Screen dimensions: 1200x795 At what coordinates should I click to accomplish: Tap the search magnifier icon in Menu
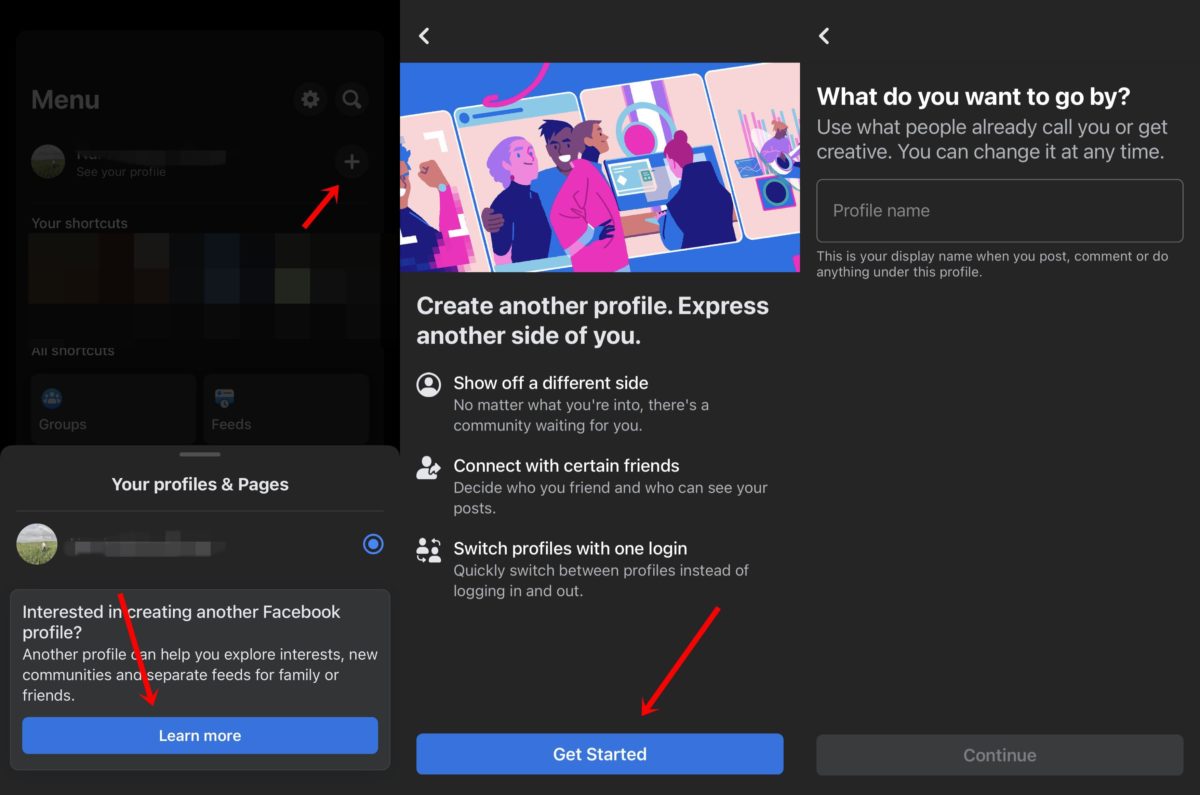351,99
